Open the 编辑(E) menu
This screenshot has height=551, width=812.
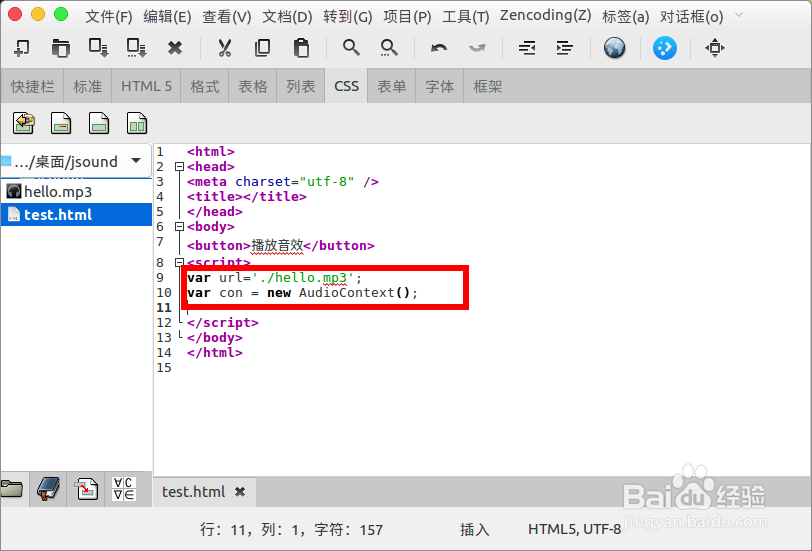(x=167, y=17)
